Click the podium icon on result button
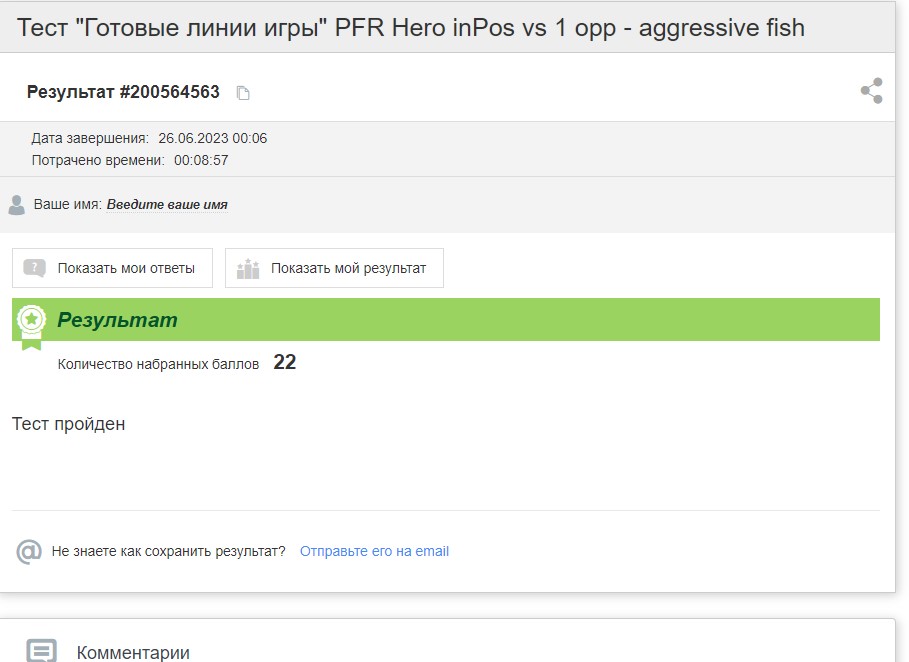The height and width of the screenshot is (662, 909). [x=248, y=268]
